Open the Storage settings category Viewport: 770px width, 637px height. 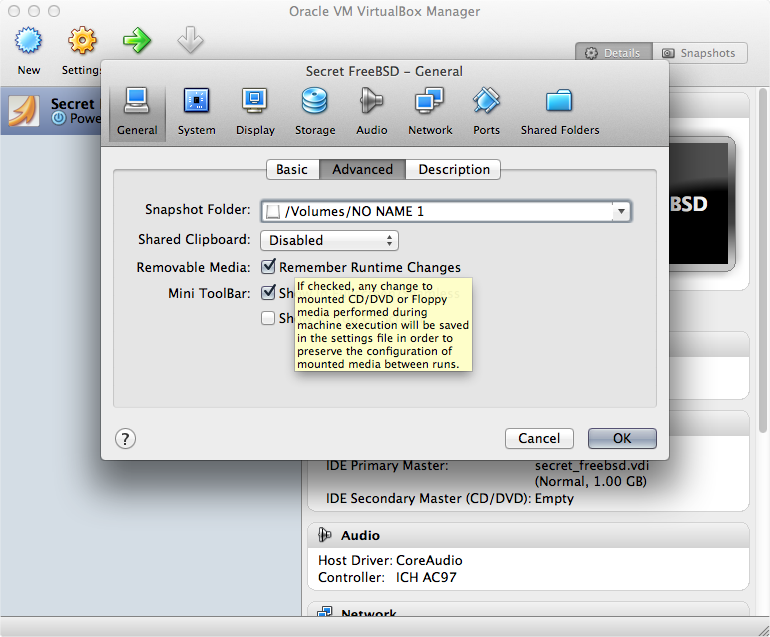[x=315, y=111]
